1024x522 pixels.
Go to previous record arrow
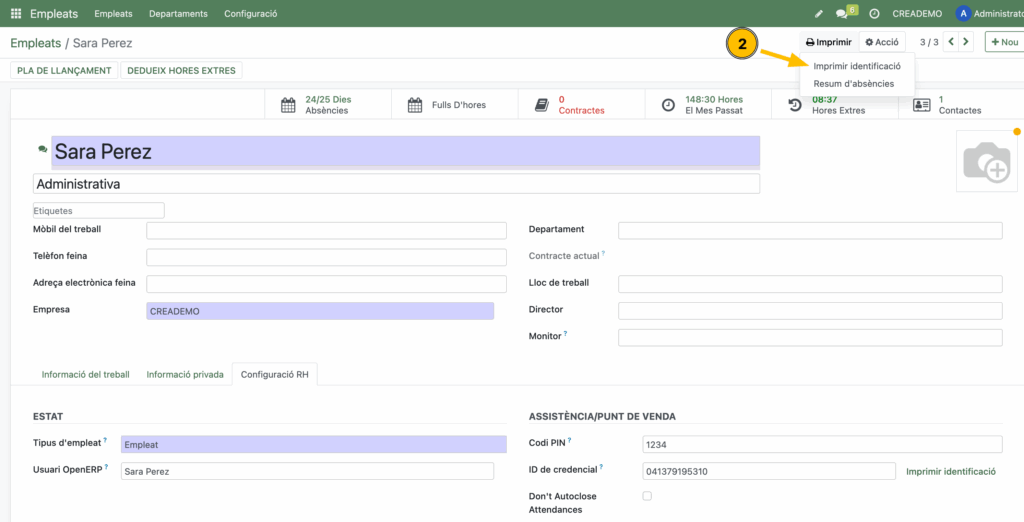pyautogui.click(x=952, y=42)
